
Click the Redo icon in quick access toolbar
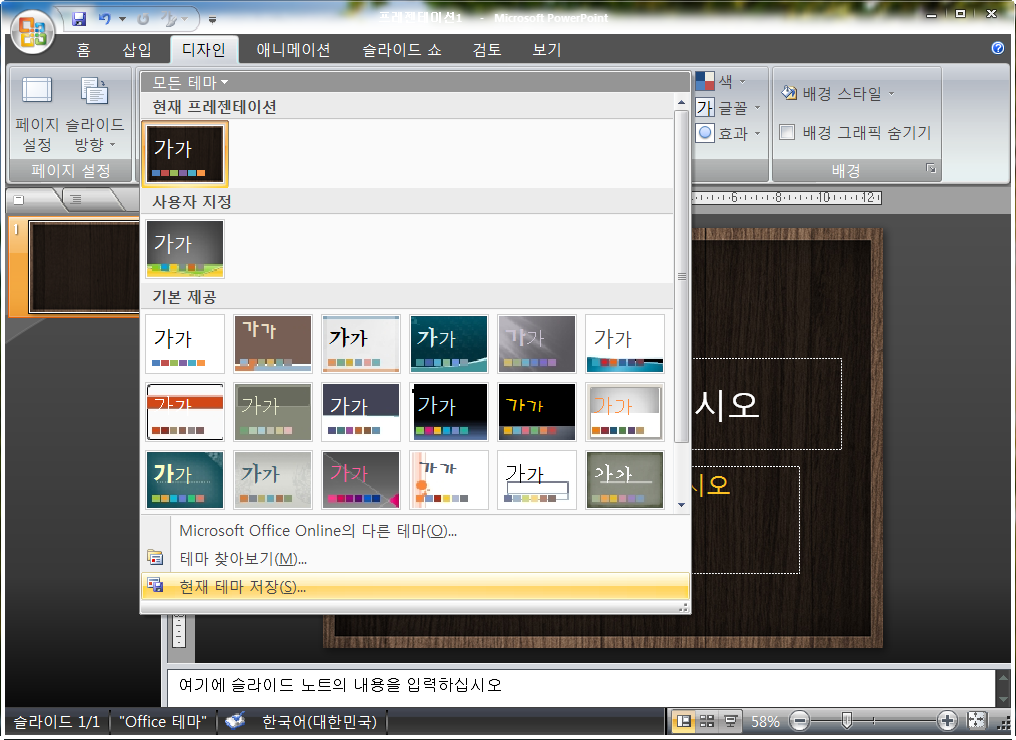(x=143, y=19)
